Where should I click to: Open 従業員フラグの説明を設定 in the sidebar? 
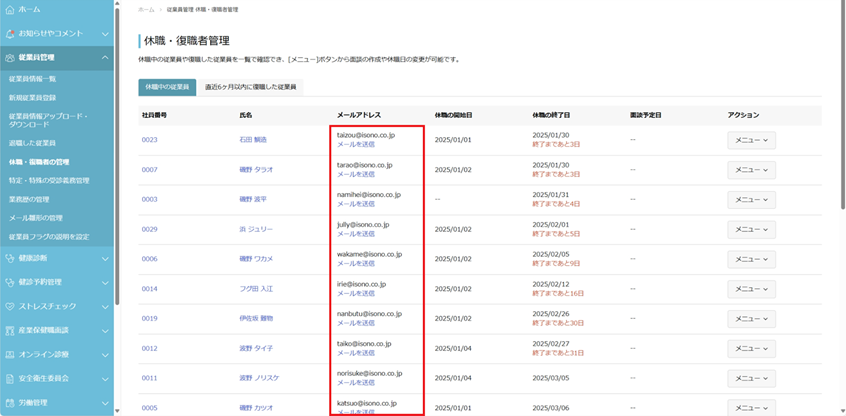click(49, 237)
